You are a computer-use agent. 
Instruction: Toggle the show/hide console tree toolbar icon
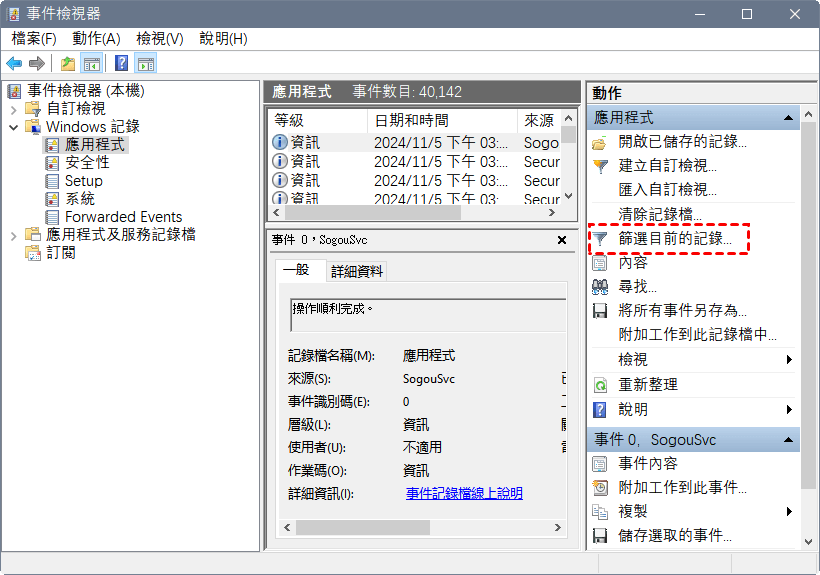92,64
